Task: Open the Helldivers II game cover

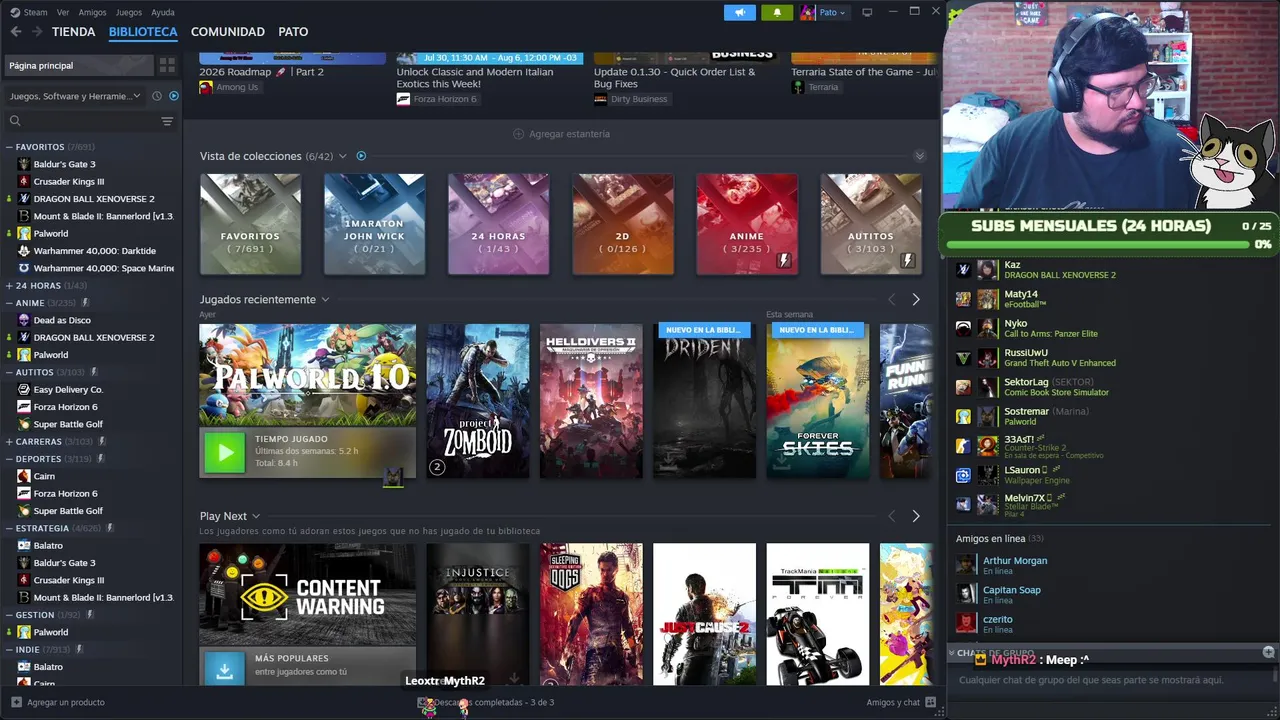Action: point(591,401)
